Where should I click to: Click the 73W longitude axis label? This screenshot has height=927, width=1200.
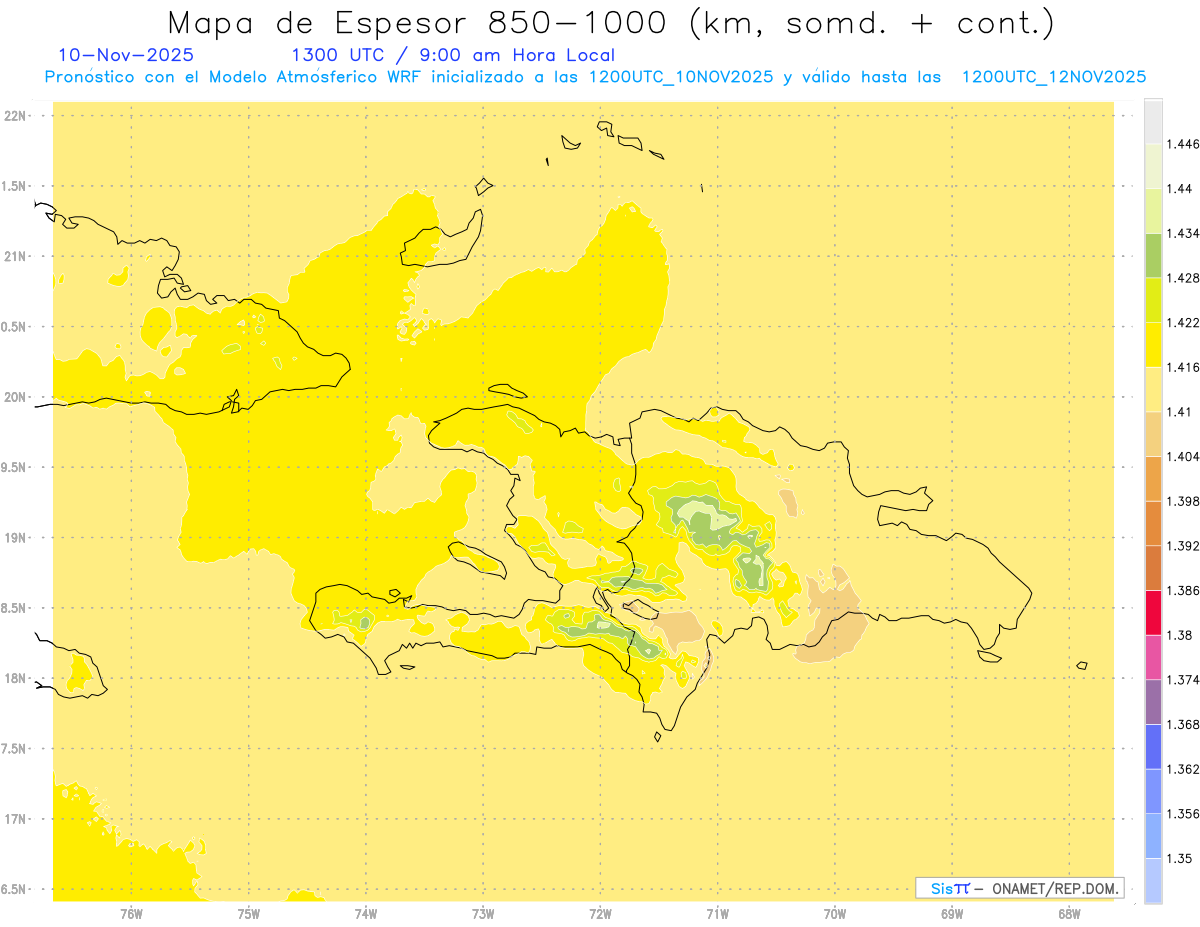click(483, 913)
